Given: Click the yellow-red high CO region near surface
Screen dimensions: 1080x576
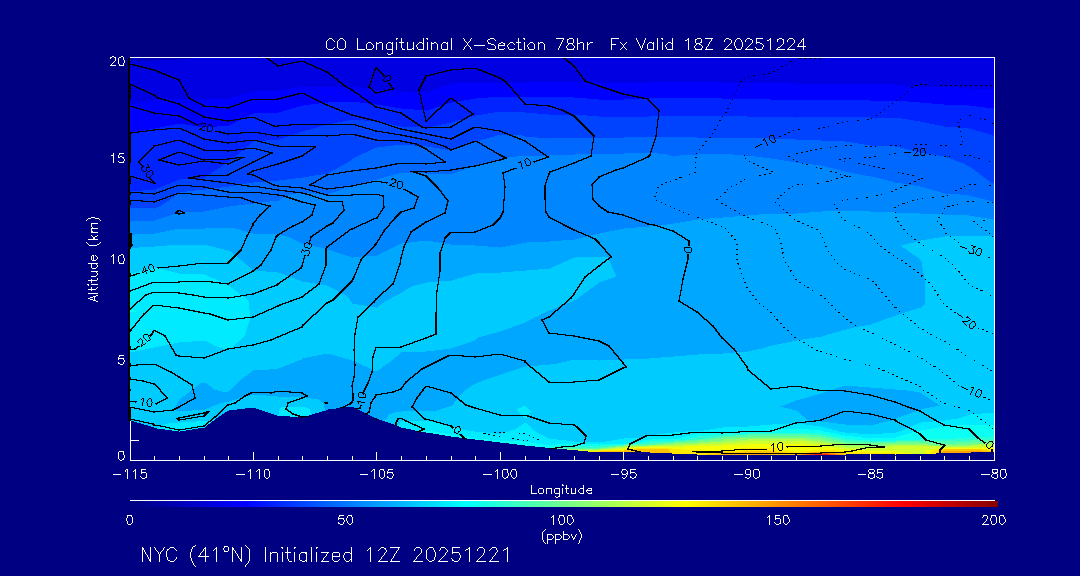Looking at the screenshot, I should (780, 447).
